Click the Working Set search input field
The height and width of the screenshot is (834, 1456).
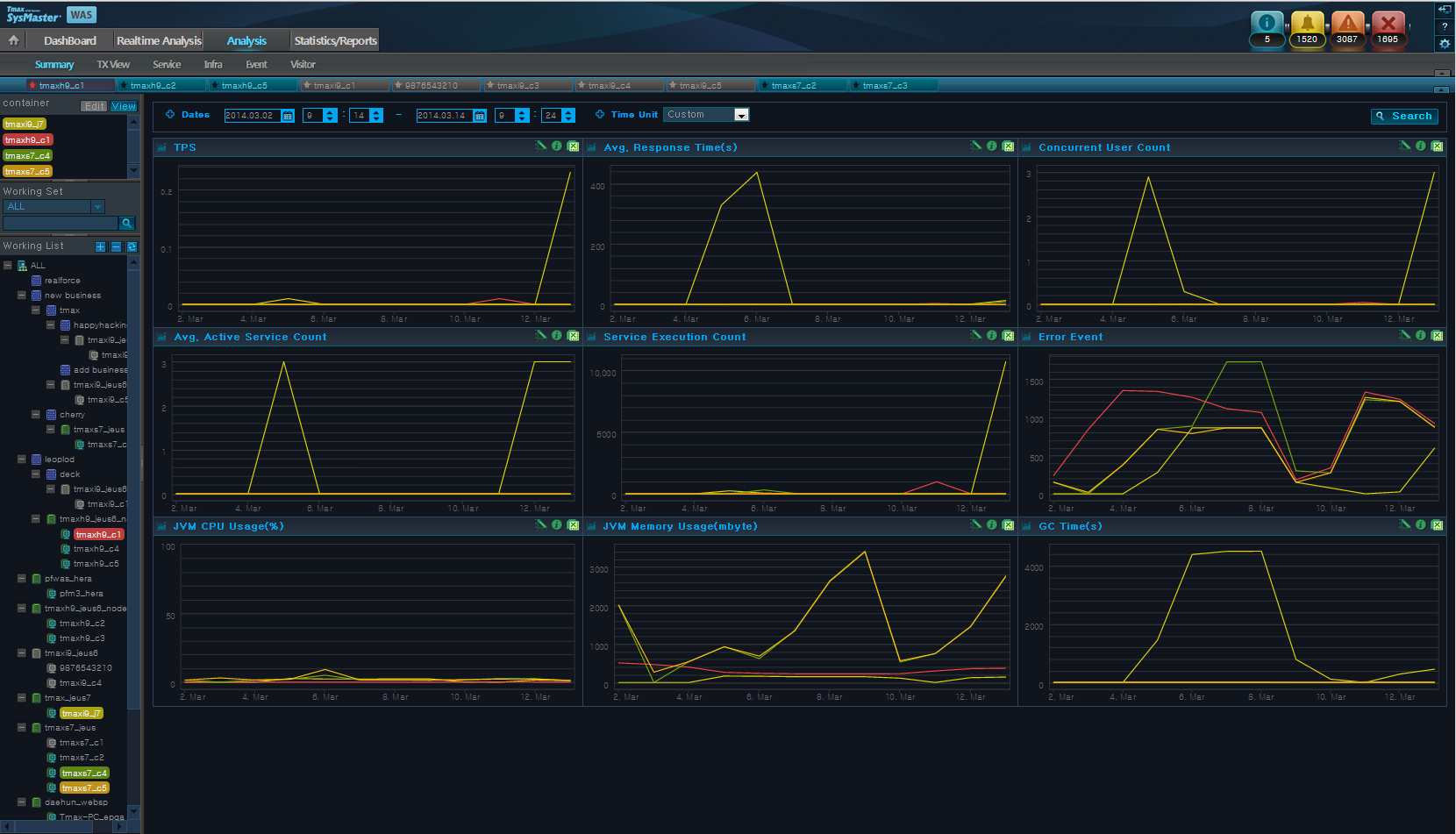coord(61,224)
